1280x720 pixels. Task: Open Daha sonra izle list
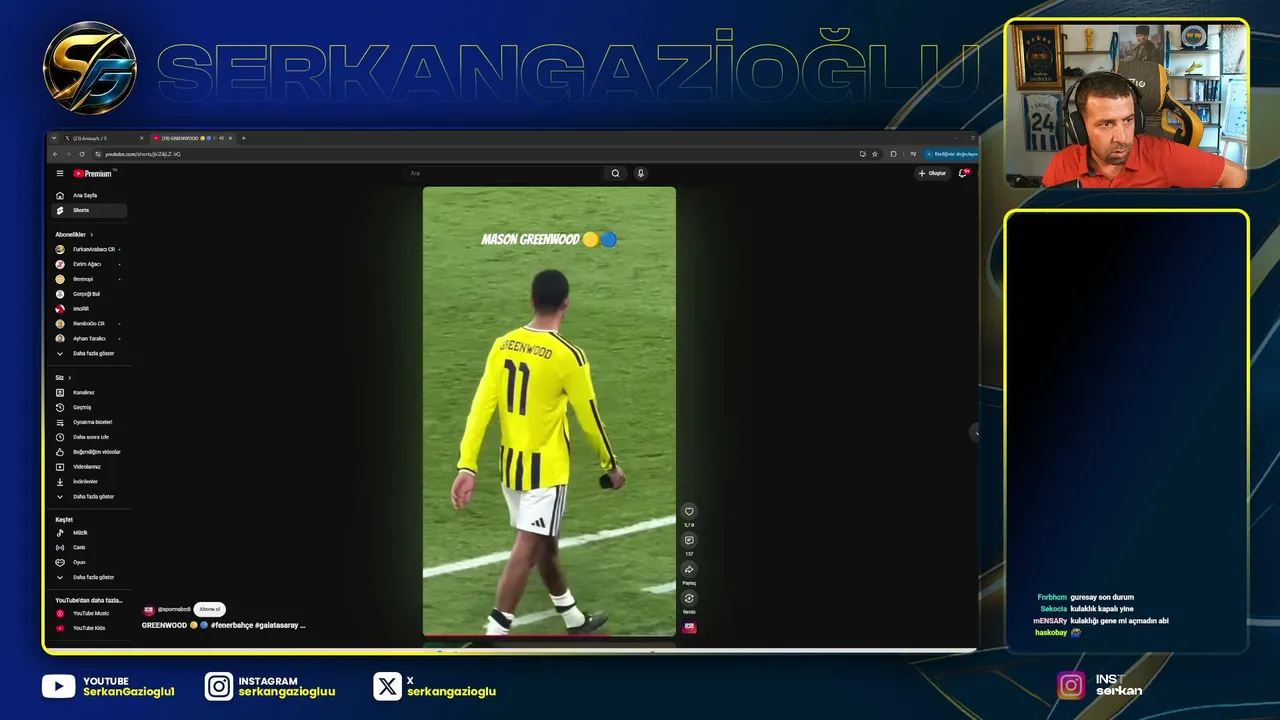tap(89, 437)
